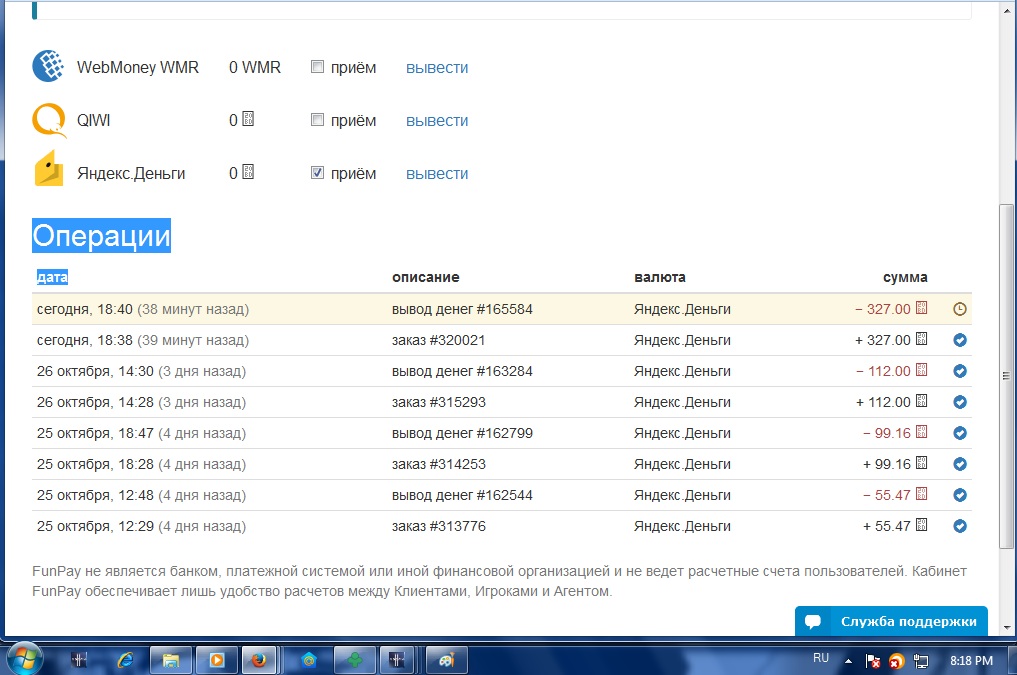This screenshot has width=1017, height=675.
Task: Open Windows Media Player taskbar icon
Action: pos(217,660)
